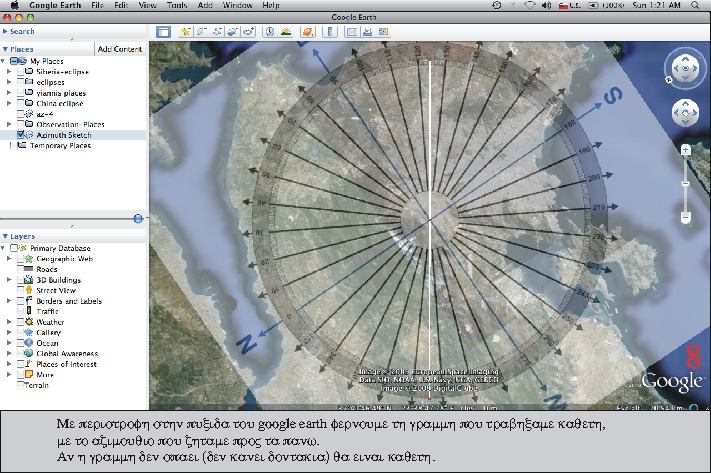Click the Record a Tour icon
Screen dimensions: 711x473
tap(248, 32)
